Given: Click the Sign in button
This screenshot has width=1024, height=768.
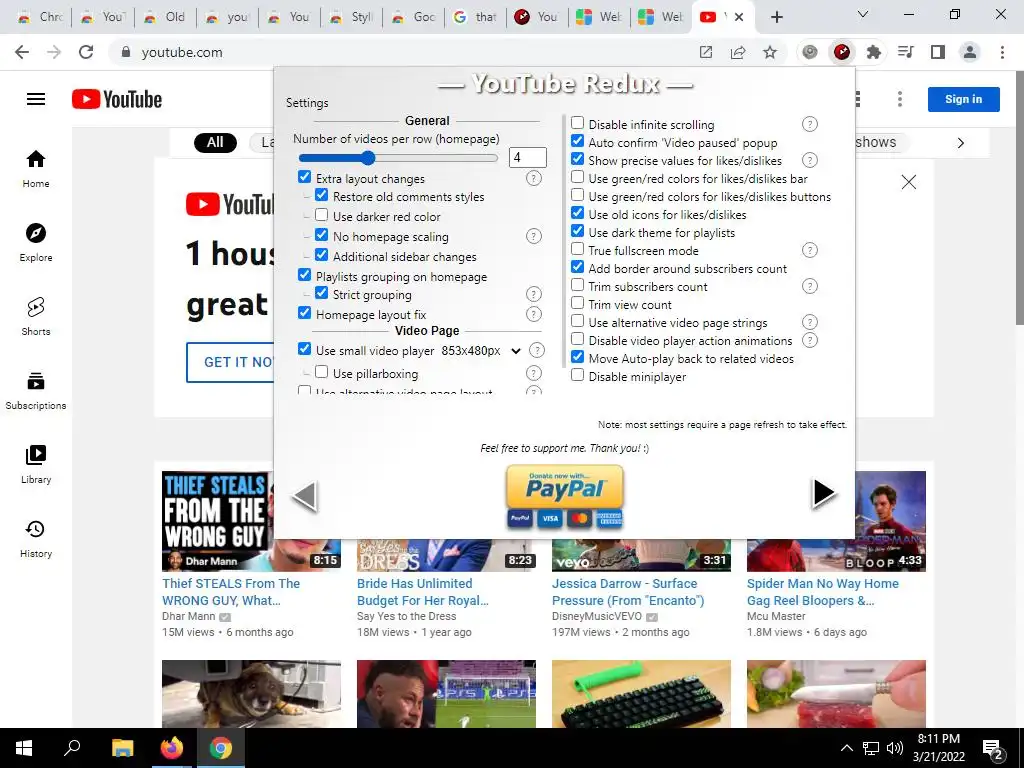Looking at the screenshot, I should 963,99.
